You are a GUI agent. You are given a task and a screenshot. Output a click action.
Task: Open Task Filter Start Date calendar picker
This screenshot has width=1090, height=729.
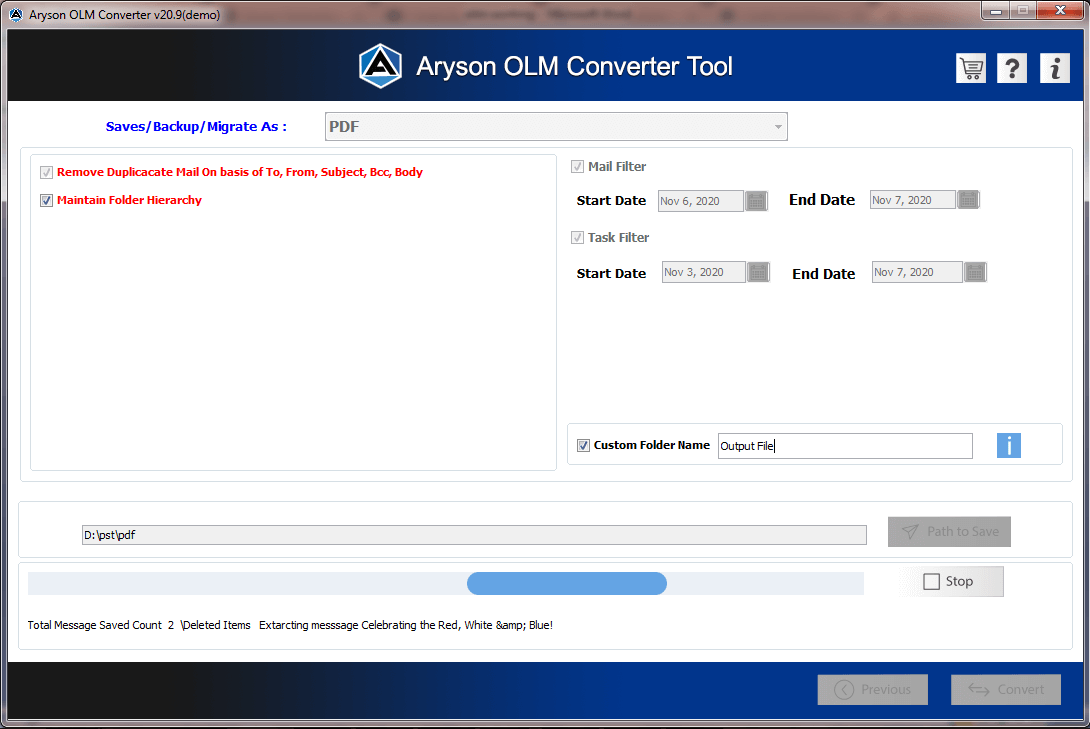tap(758, 272)
